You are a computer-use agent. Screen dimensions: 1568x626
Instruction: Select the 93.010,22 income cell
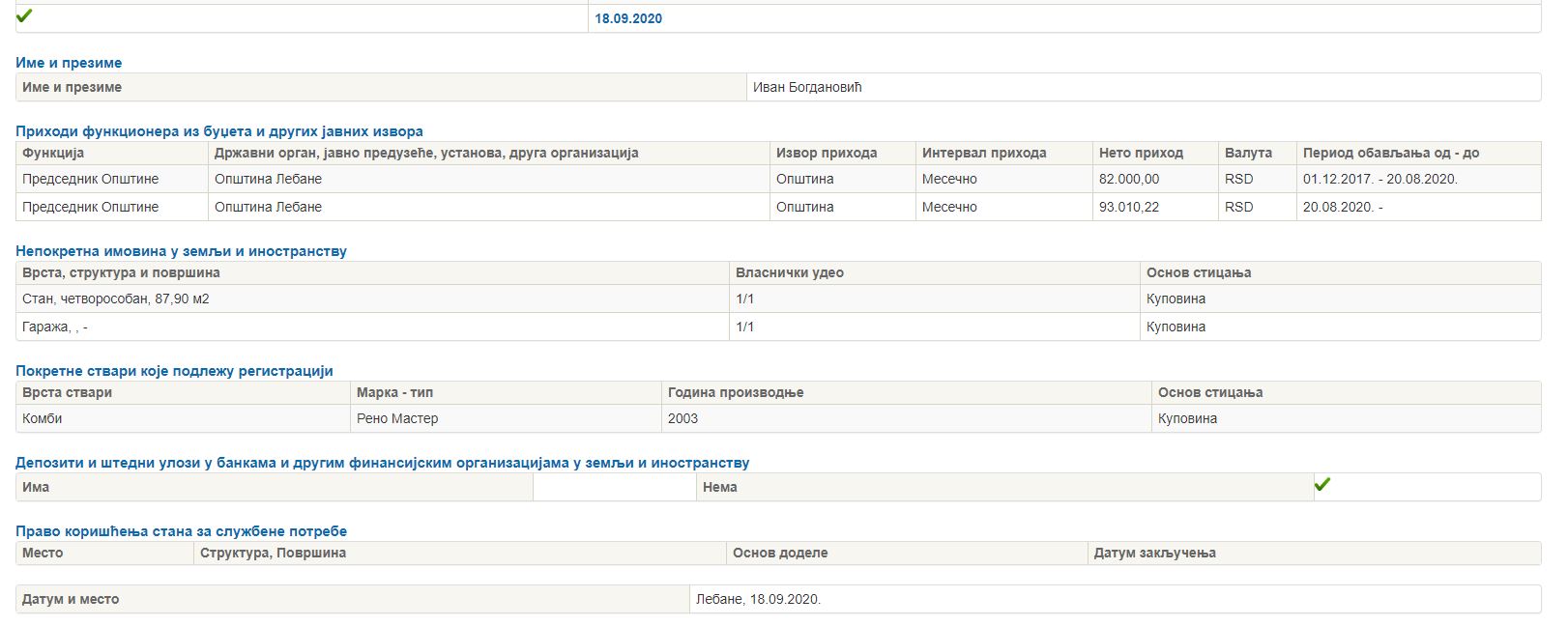click(x=1129, y=207)
